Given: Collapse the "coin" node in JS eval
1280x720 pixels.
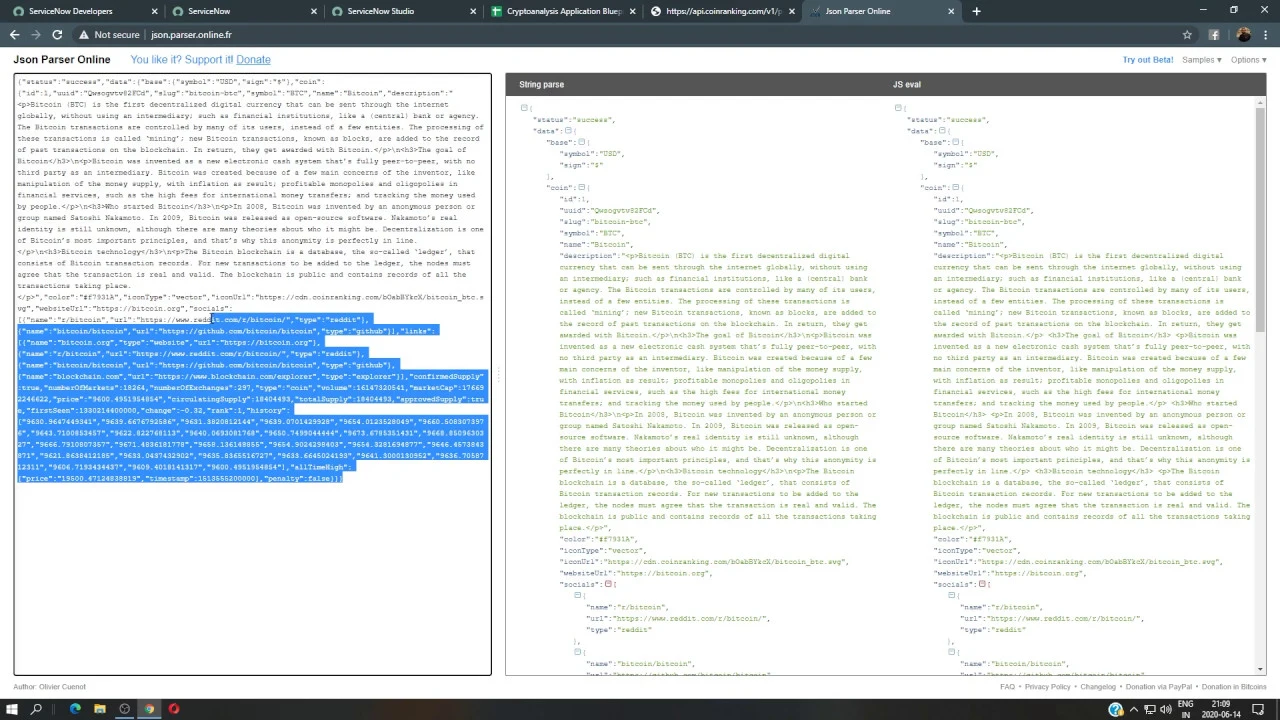Looking at the screenshot, I should 955,188.
